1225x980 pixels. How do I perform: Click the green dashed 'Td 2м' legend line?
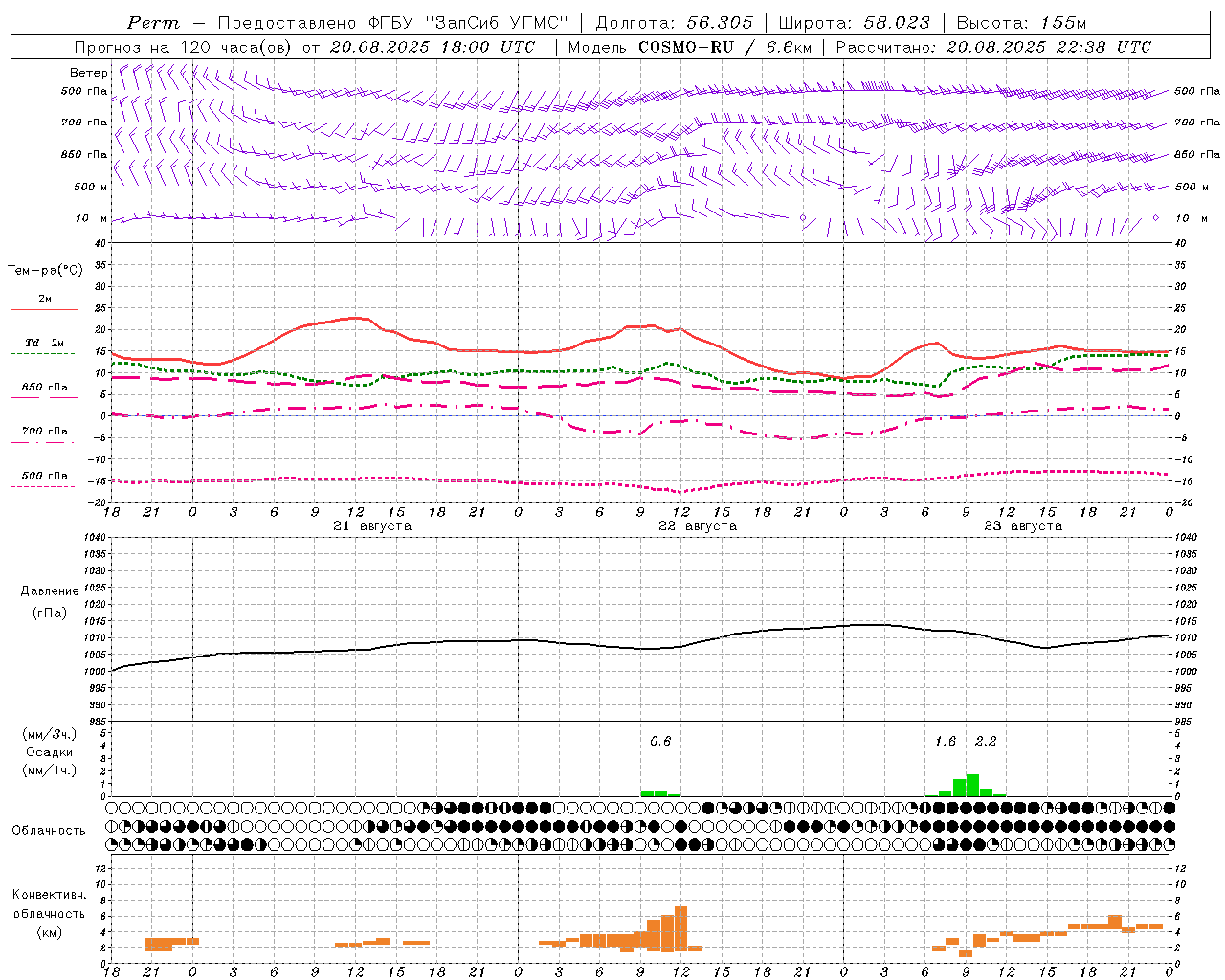coord(42,354)
